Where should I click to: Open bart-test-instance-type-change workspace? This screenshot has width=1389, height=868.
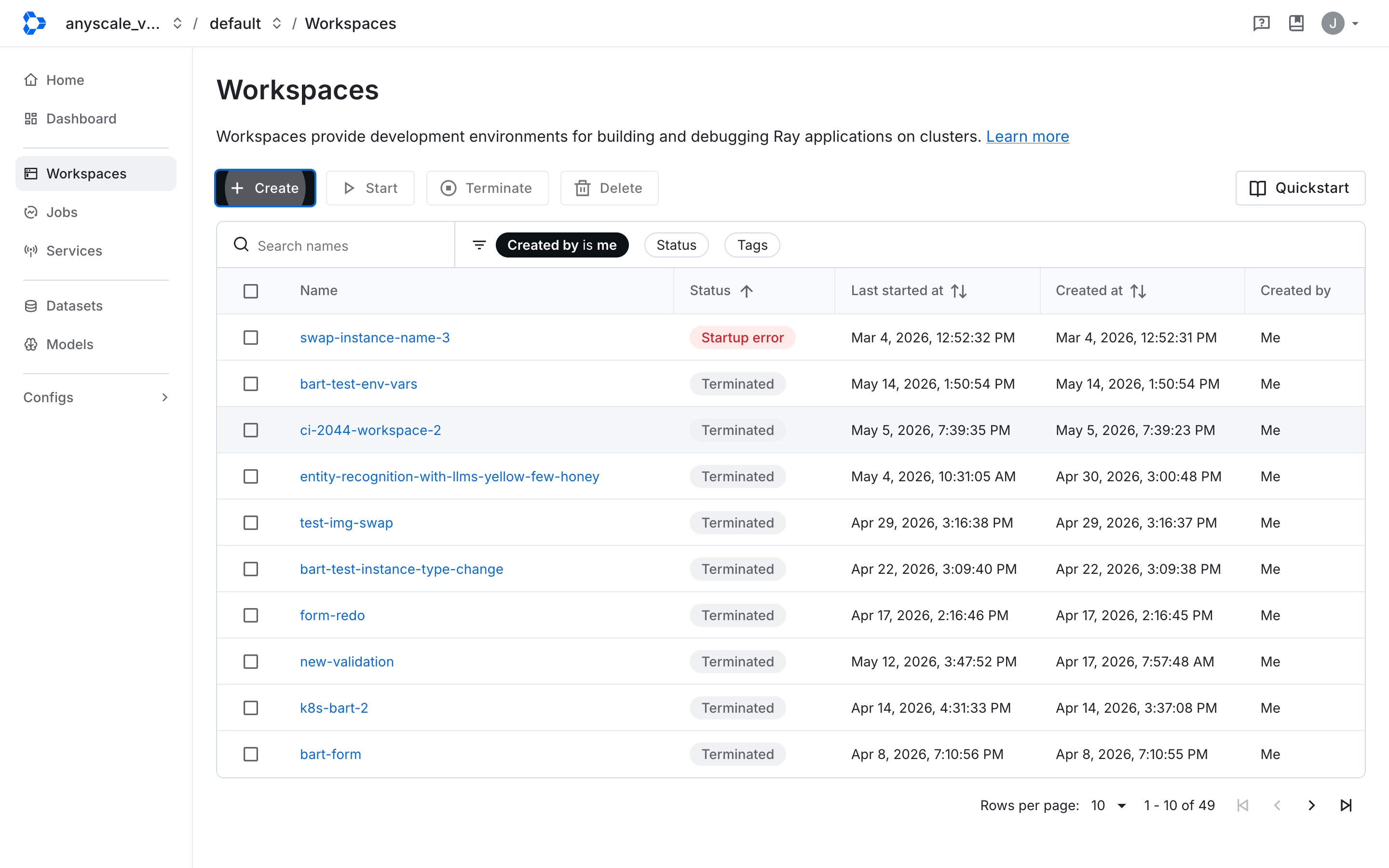pos(401,569)
